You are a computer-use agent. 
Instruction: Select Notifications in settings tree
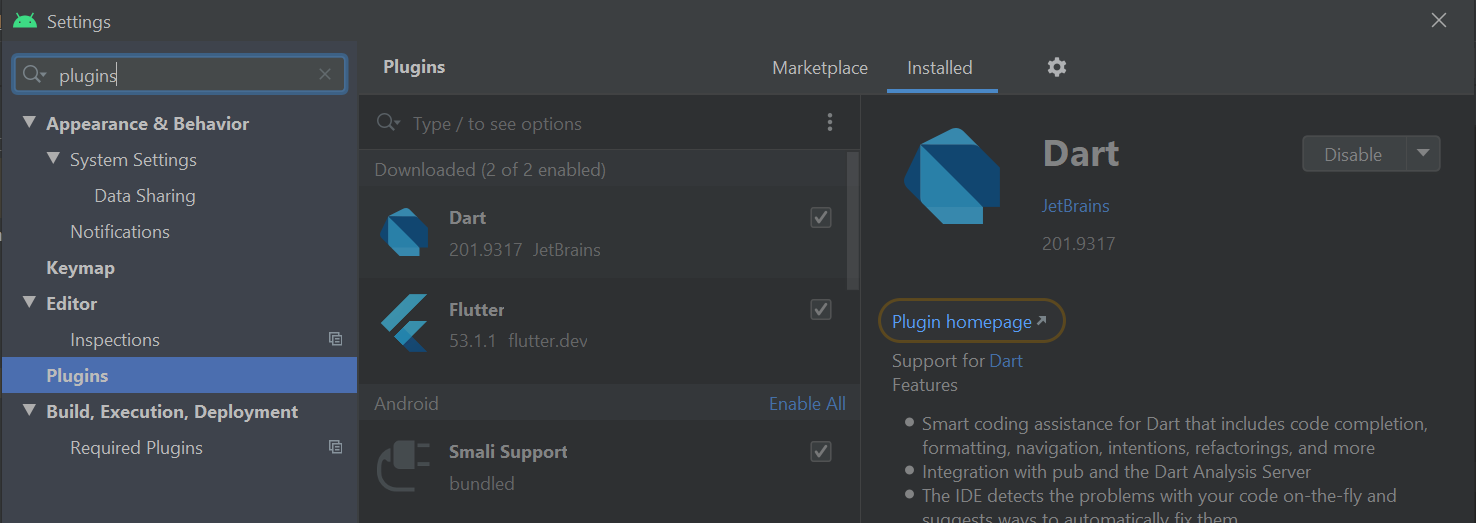(120, 232)
